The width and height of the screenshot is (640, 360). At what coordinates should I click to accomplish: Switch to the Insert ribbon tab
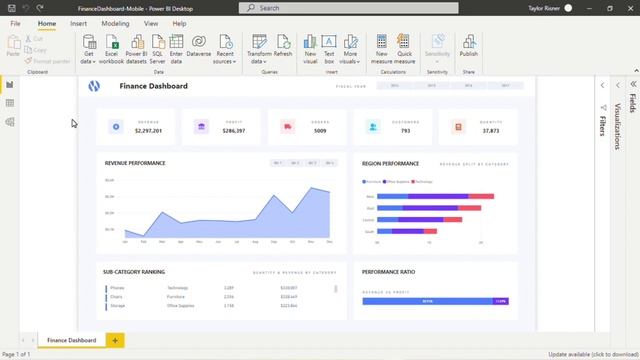coord(78,24)
